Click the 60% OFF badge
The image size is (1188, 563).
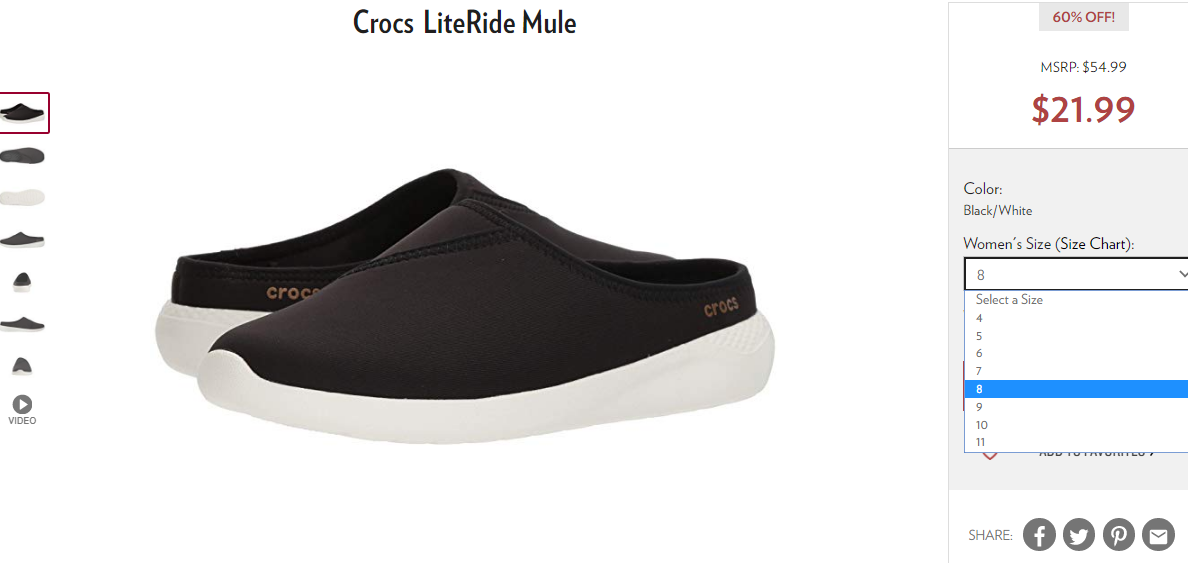[x=1083, y=17]
